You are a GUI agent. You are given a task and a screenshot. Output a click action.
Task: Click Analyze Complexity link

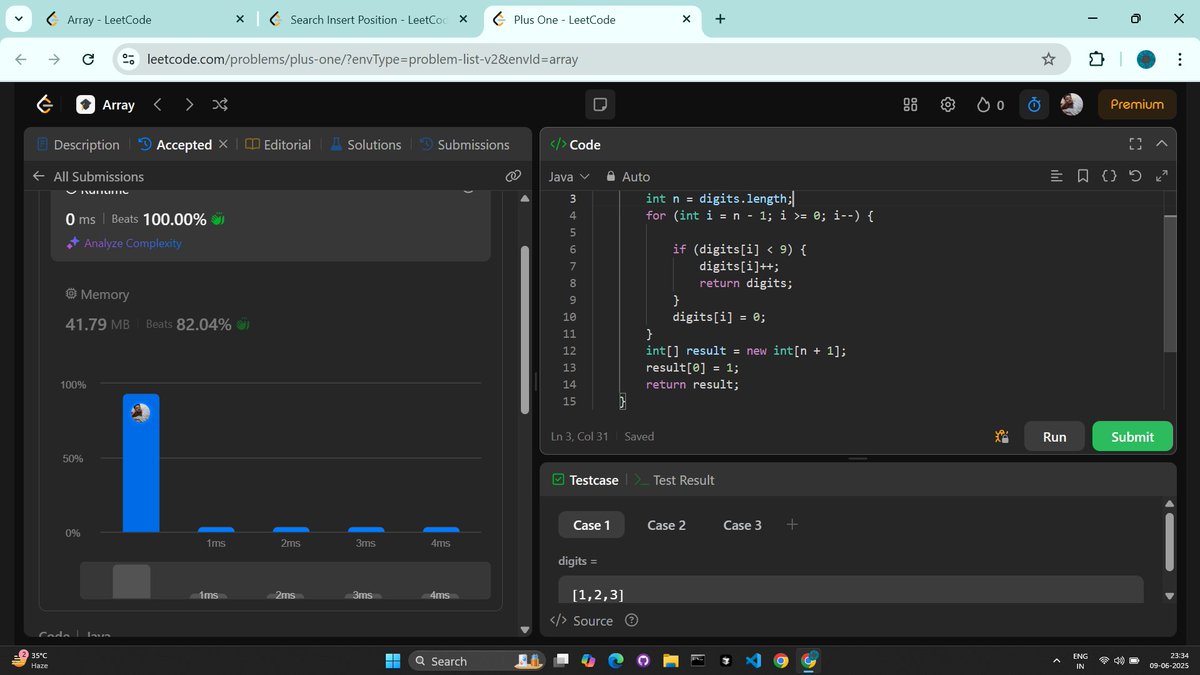124,243
